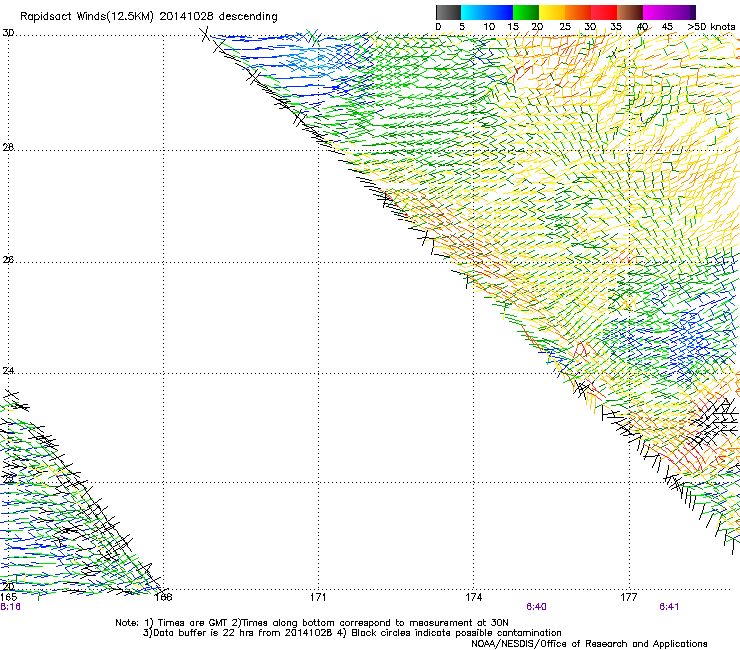Viewport: 740px width, 650px height.
Task: Pick the brown 35-40 knots legend color
Action: click(630, 12)
